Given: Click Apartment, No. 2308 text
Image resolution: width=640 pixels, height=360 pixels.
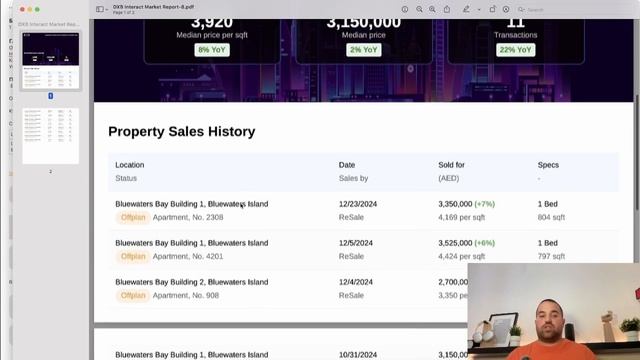Looking at the screenshot, I should [188, 217].
